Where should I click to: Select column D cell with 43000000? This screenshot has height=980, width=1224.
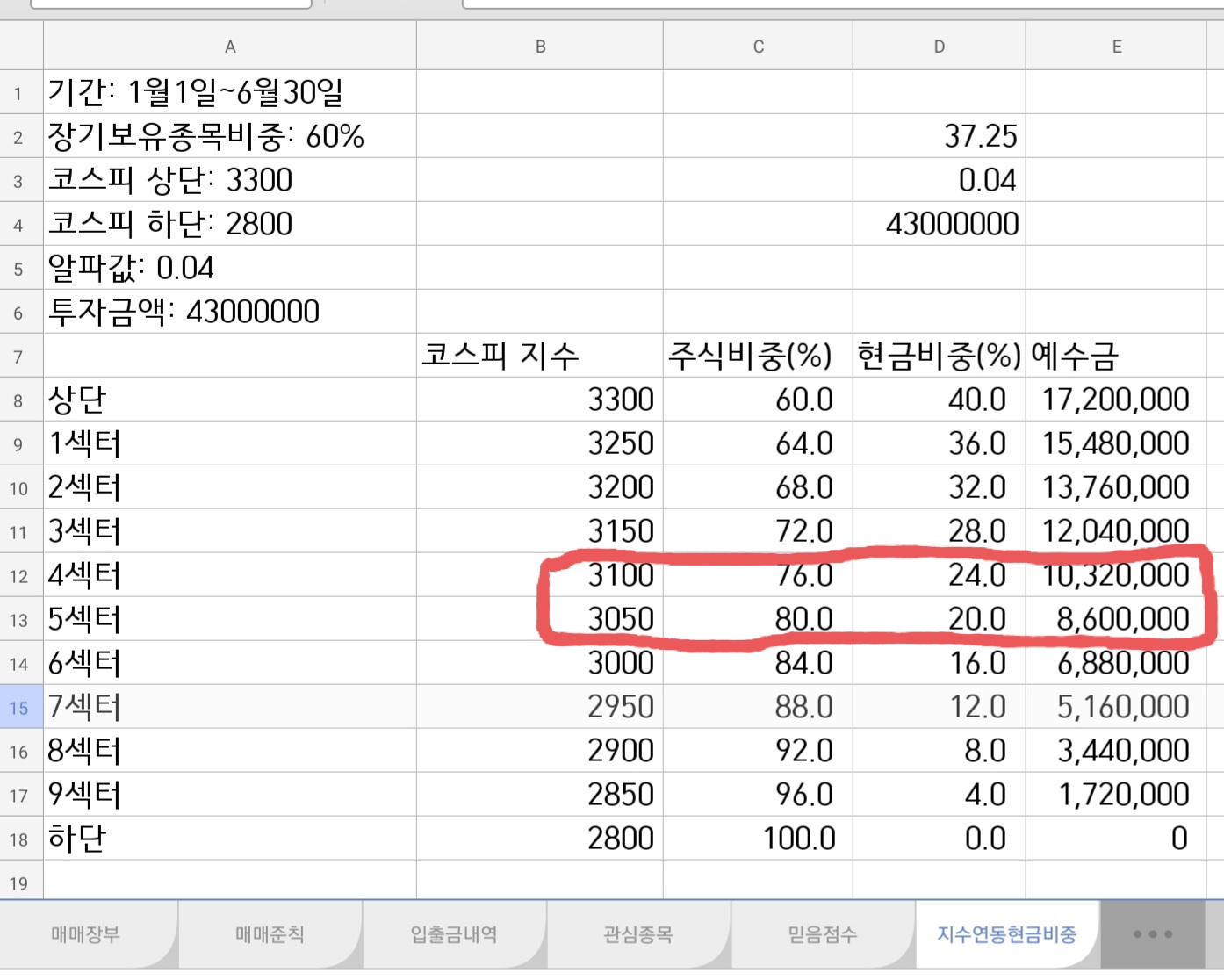coord(940,224)
